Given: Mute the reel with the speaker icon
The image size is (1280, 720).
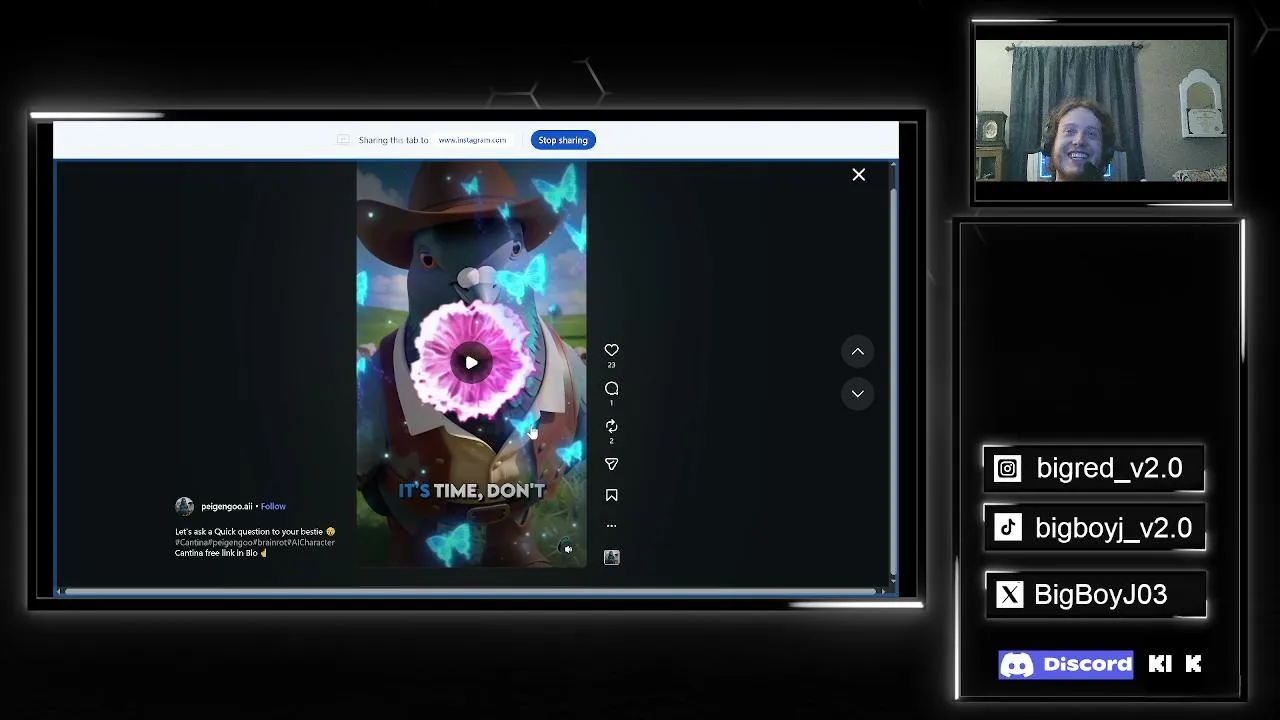Looking at the screenshot, I should 568,548.
